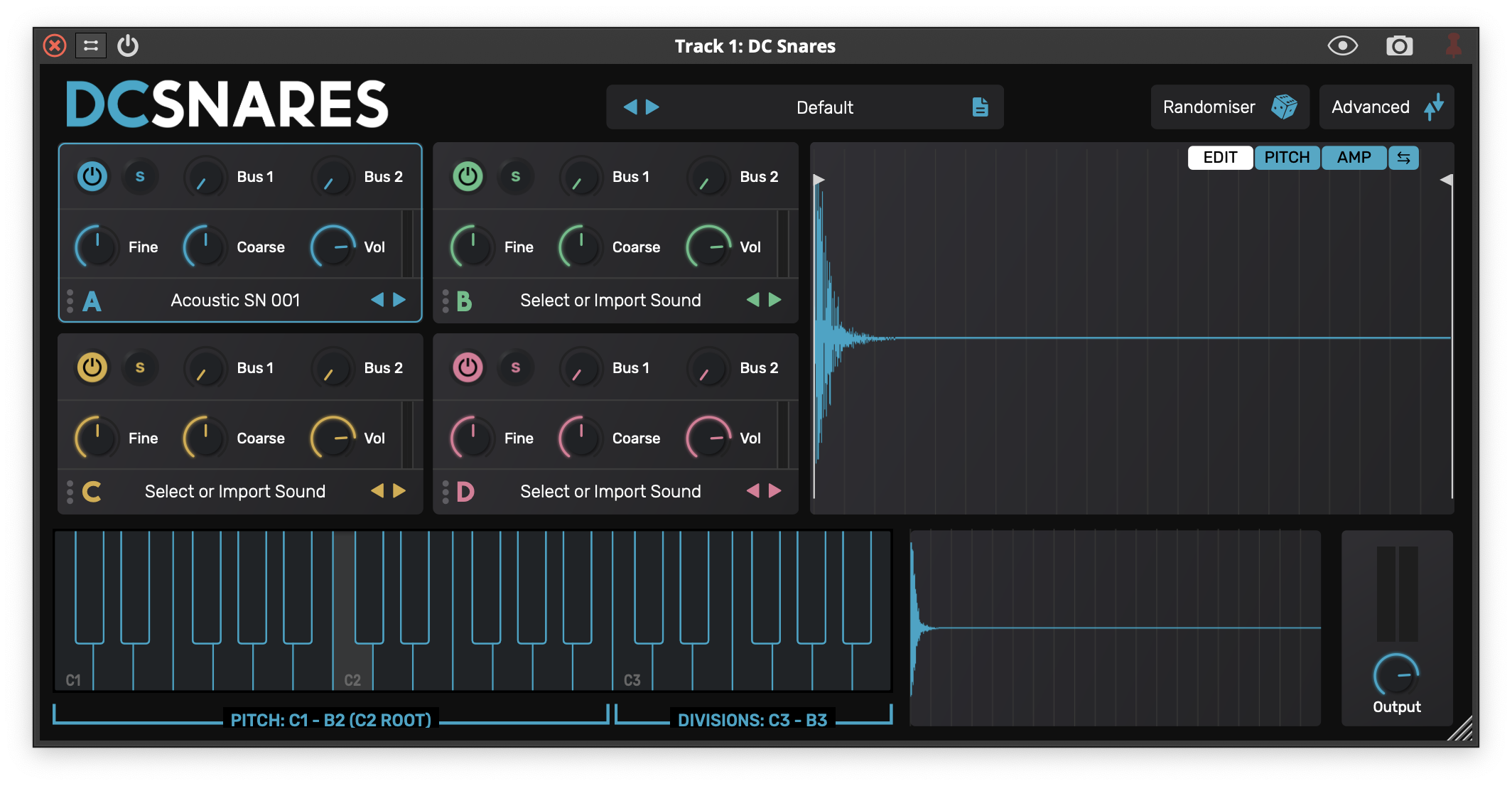Click the camera snapshot icon
1512x786 pixels.
click(x=1399, y=46)
